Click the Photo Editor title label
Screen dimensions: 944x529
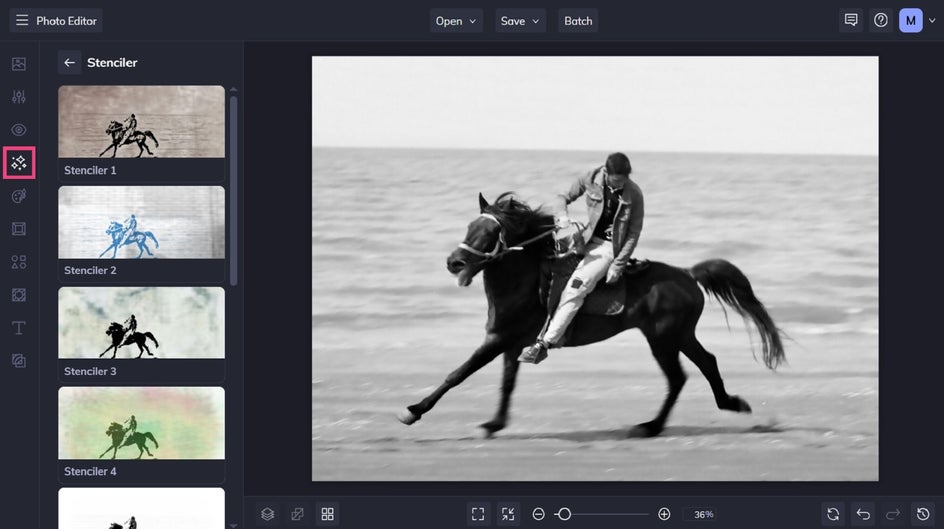pos(66,20)
